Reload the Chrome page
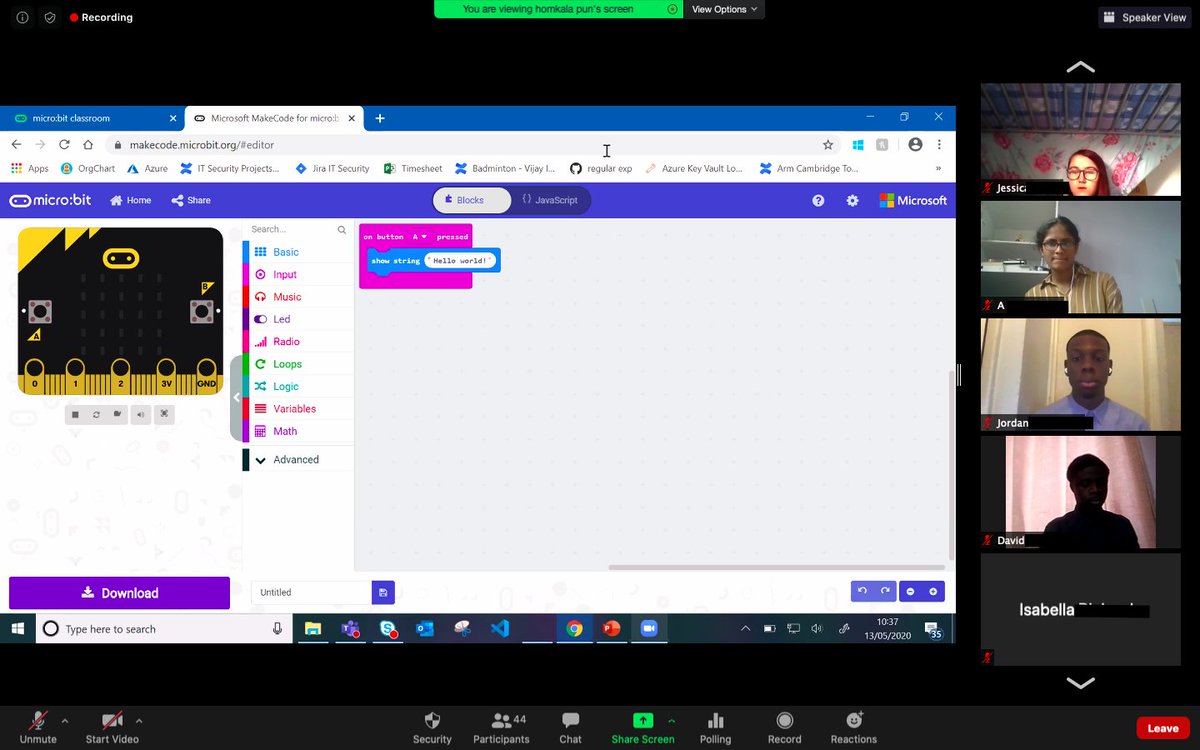The height and width of the screenshot is (750, 1200). pyautogui.click(x=64, y=145)
